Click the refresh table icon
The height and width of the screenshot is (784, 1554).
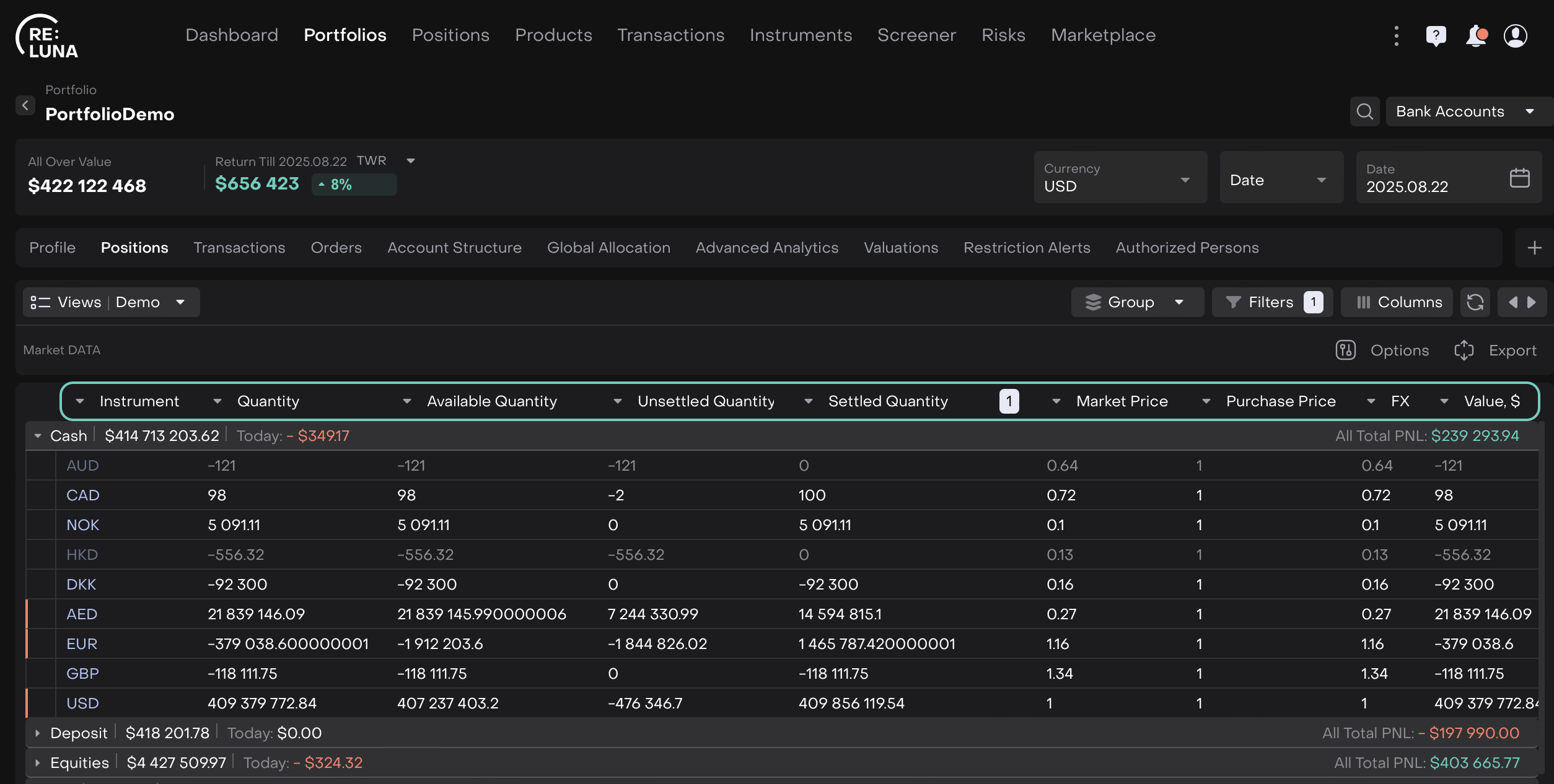coord(1475,302)
